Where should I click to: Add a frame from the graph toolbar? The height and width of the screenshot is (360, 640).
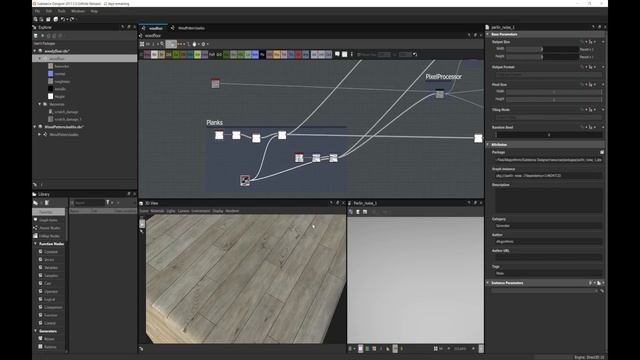(x=344, y=54)
